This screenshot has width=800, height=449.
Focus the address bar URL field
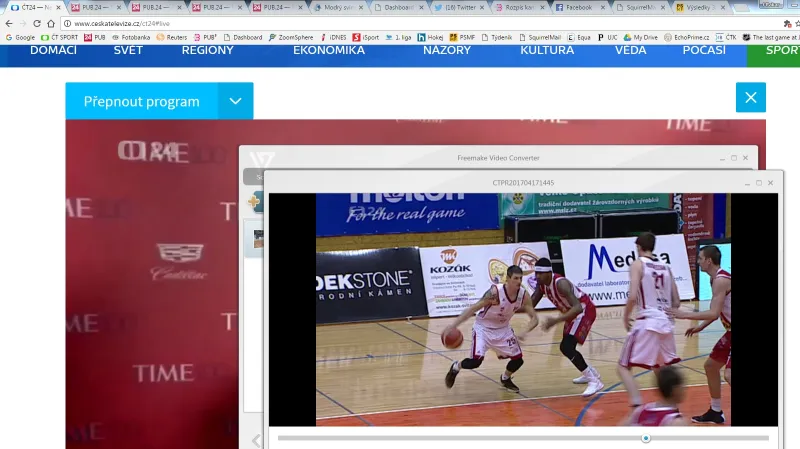click(x=418, y=23)
